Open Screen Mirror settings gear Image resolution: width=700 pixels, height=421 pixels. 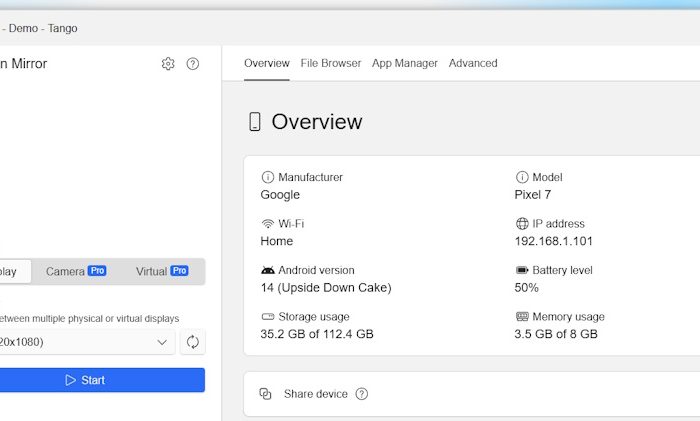(x=168, y=64)
